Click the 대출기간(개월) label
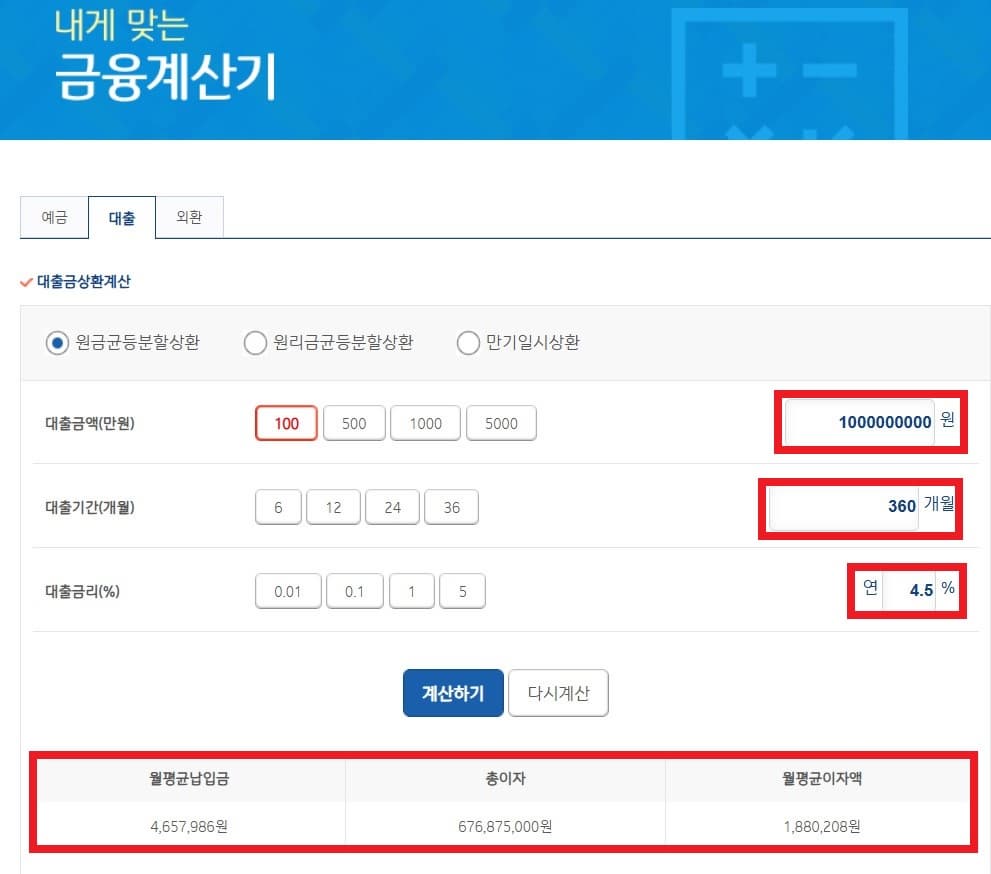This screenshot has width=991, height=874. click(x=90, y=507)
